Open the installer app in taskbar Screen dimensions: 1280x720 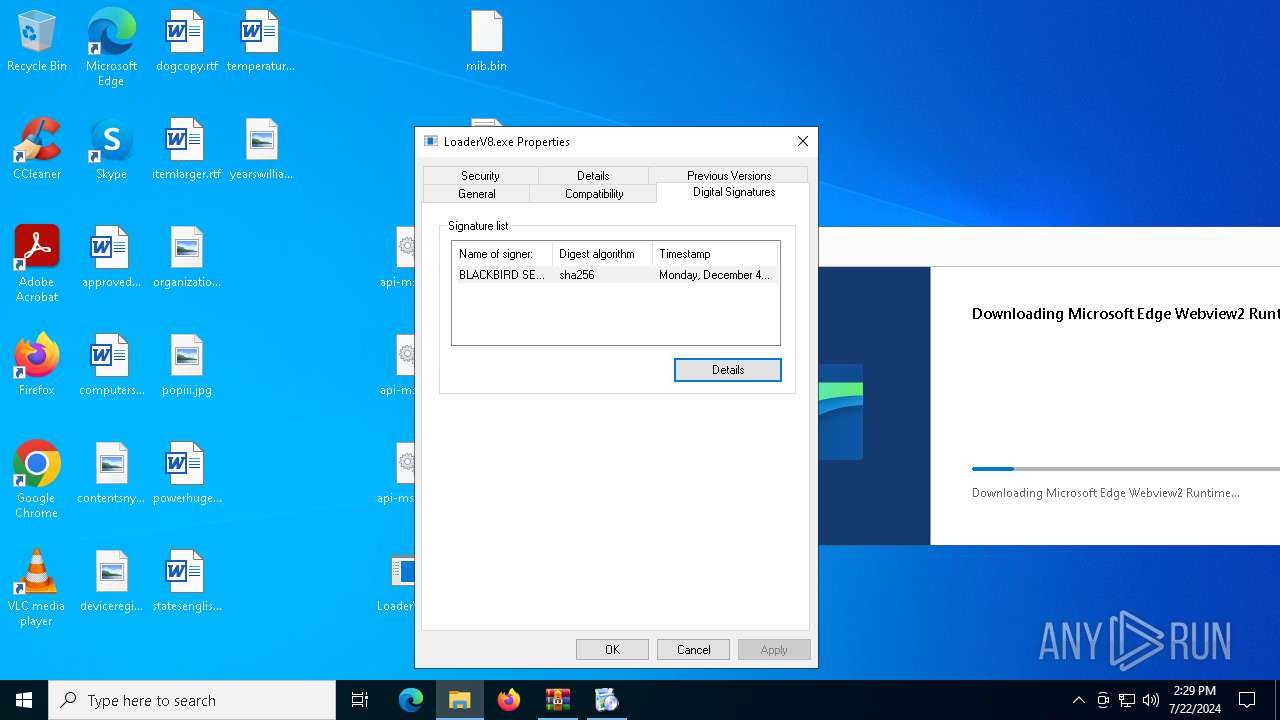click(607, 700)
